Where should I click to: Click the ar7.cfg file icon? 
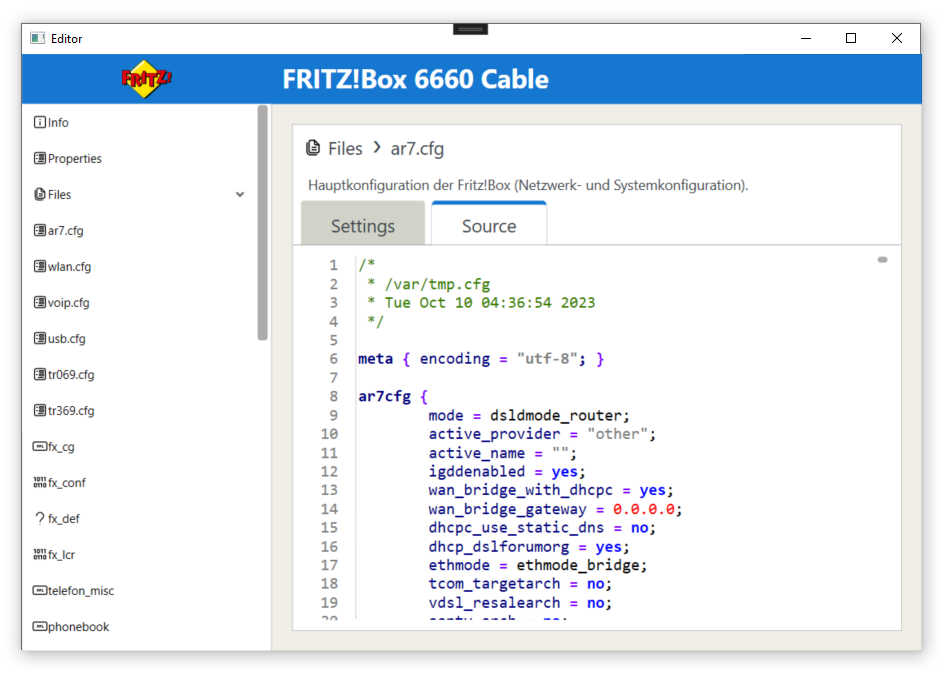(x=39, y=230)
